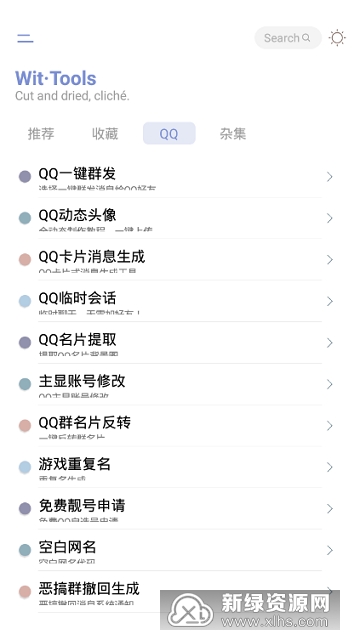Expand the chevron for QQ群名片反转

click(x=330, y=426)
